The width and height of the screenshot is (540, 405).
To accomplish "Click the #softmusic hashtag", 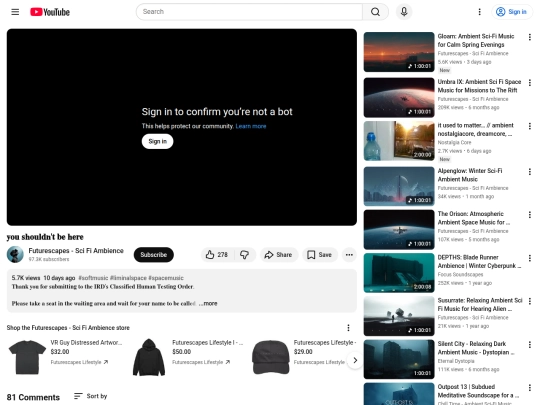I will tap(93, 278).
